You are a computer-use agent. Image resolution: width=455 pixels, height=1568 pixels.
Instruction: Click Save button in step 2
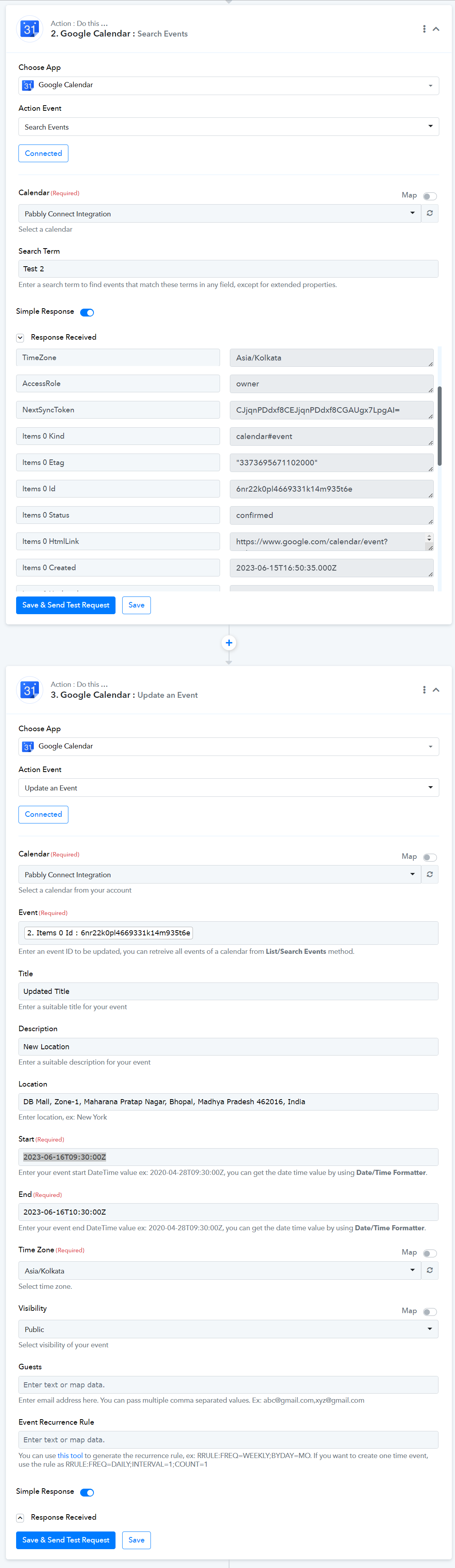(136, 605)
